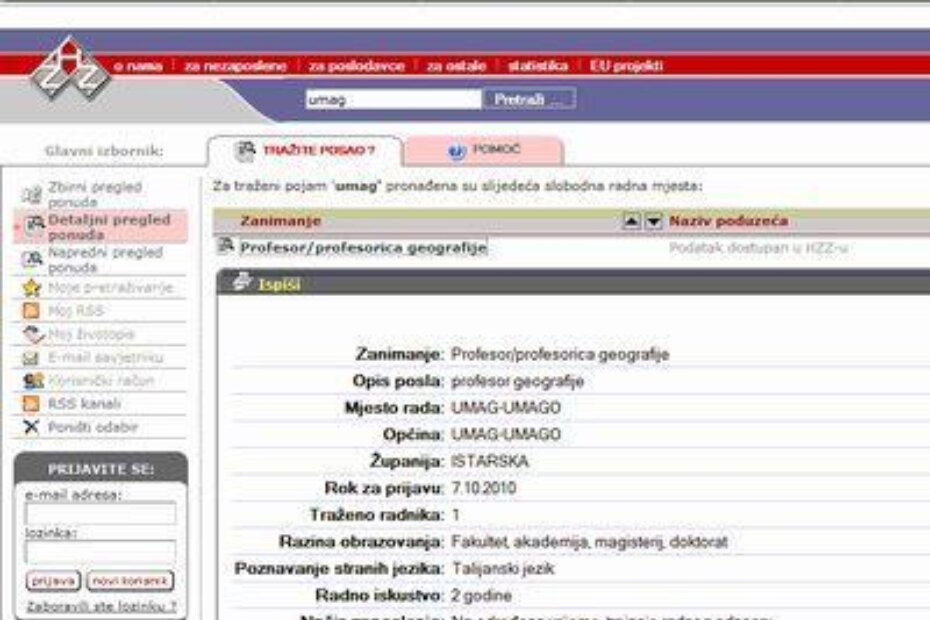Image resolution: width=930 pixels, height=620 pixels.
Task: Focus the e-mail adresa input field
Action: point(100,513)
